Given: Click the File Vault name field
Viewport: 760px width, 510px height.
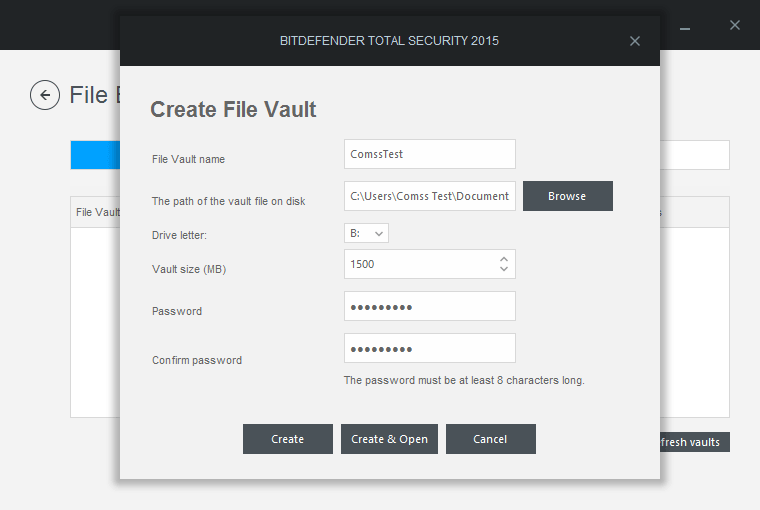Looking at the screenshot, I should (429, 154).
